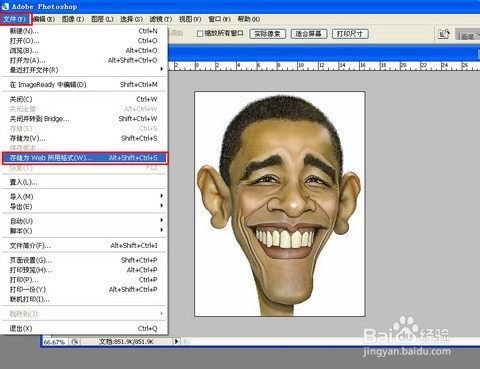Open the status bar options arrow
Screen dimensions: 480x369
click(x=177, y=341)
